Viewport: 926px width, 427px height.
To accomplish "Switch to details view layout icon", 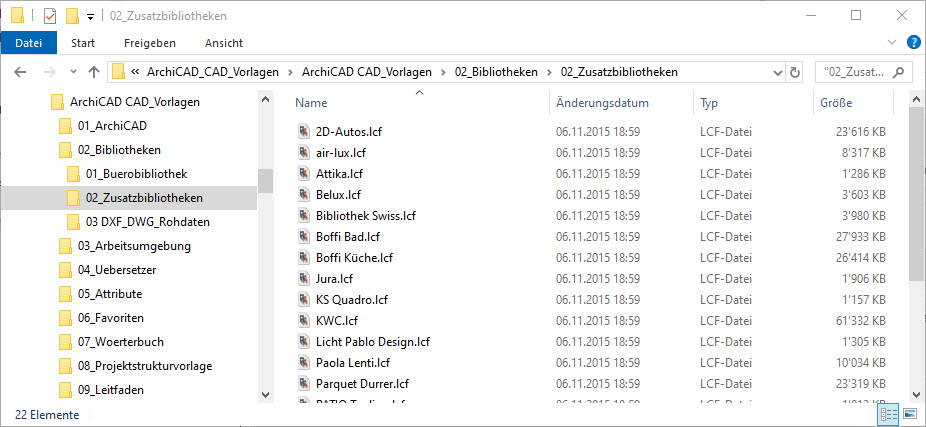I will click(888, 413).
